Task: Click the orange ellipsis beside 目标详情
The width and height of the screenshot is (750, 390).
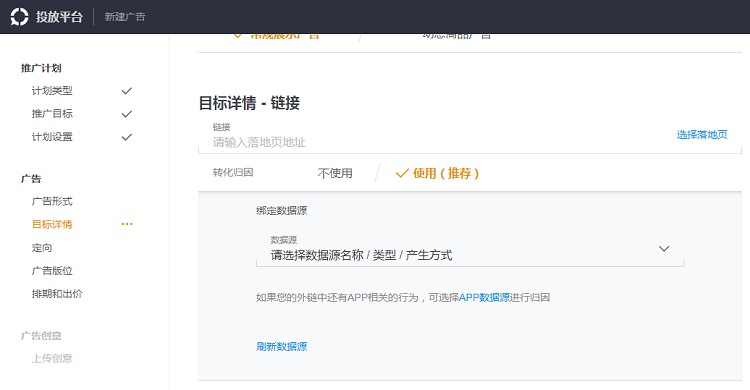Action: 127,224
